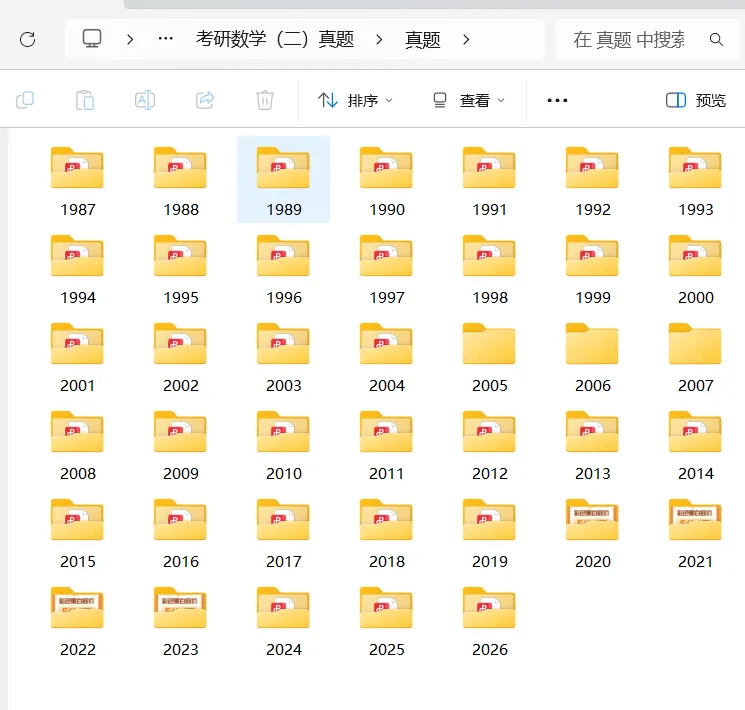
Task: Select the 2001 folder icon
Action: (x=77, y=343)
